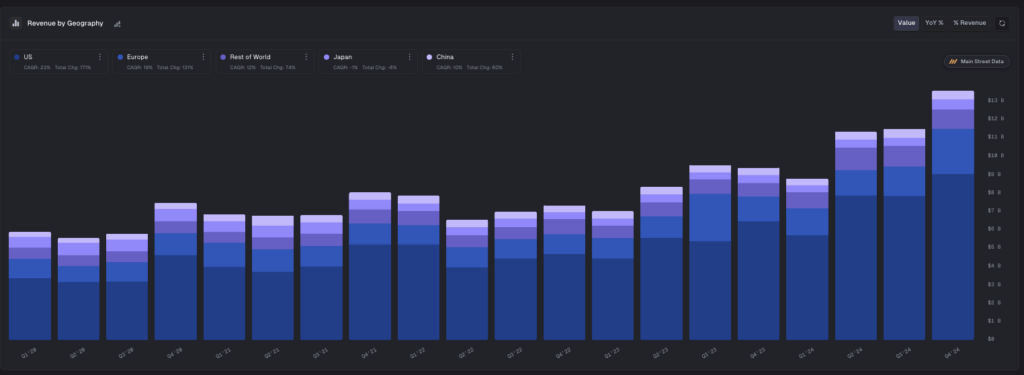This screenshot has height=375, width=1024.
Task: Click the China legend color dot
Action: (x=429, y=57)
